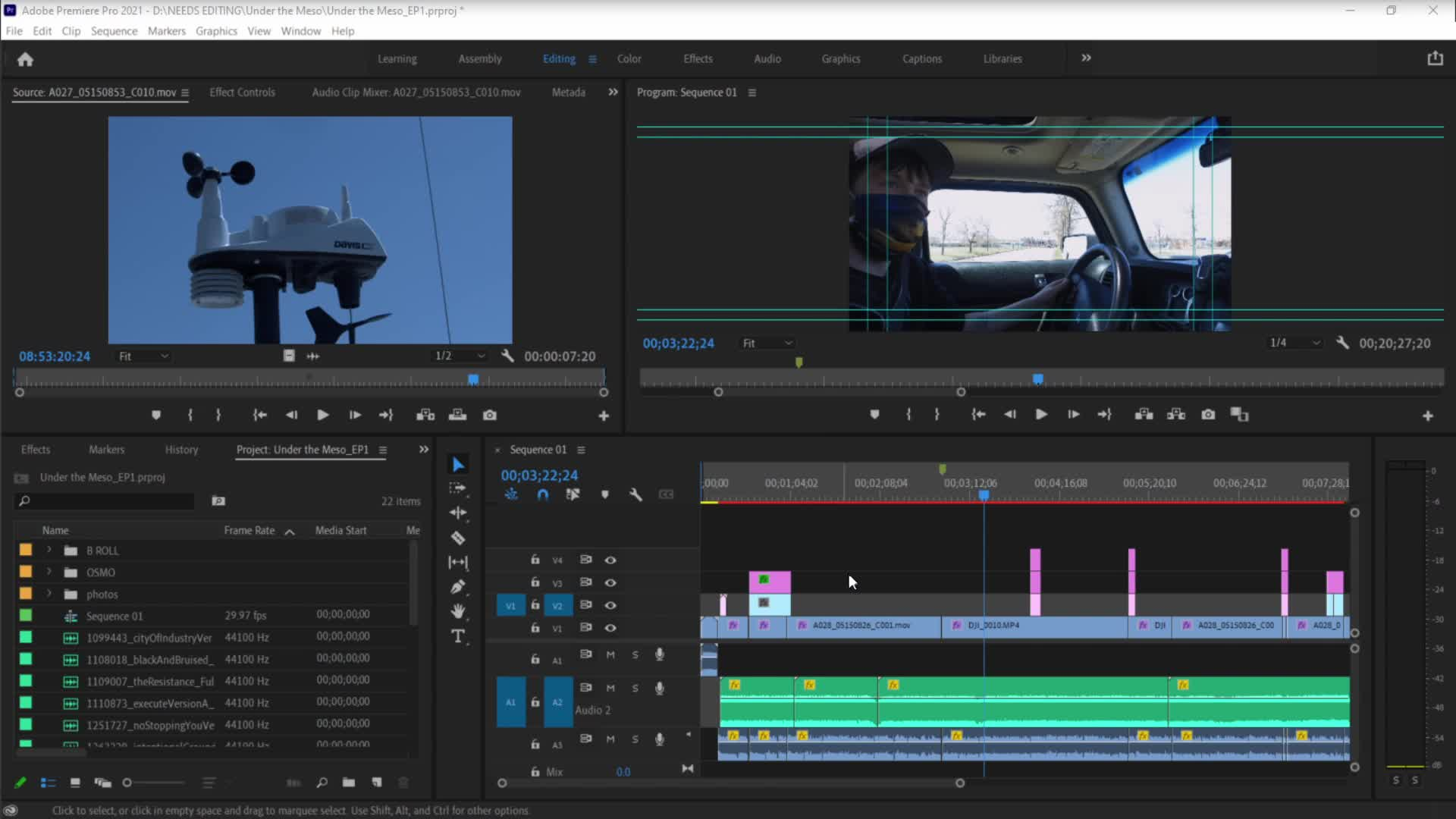Open Timeline display settings wrench
Image resolution: width=1456 pixels, height=819 pixels.
click(x=635, y=494)
